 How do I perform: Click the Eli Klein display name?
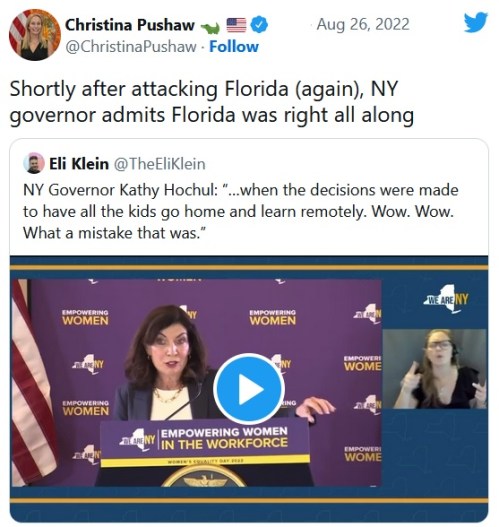pyautogui.click(x=79, y=164)
